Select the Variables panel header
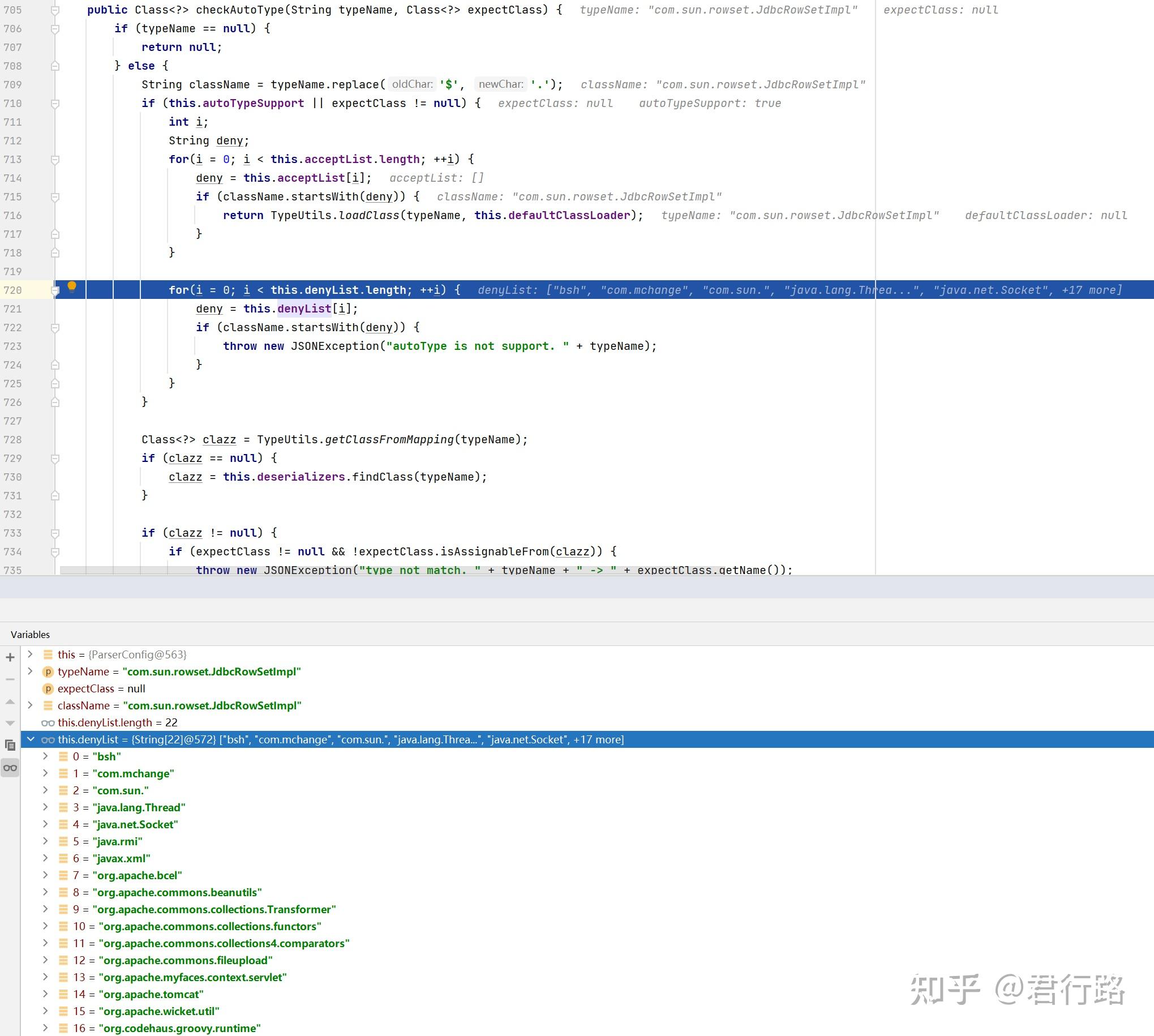The image size is (1154, 1036). 30,634
